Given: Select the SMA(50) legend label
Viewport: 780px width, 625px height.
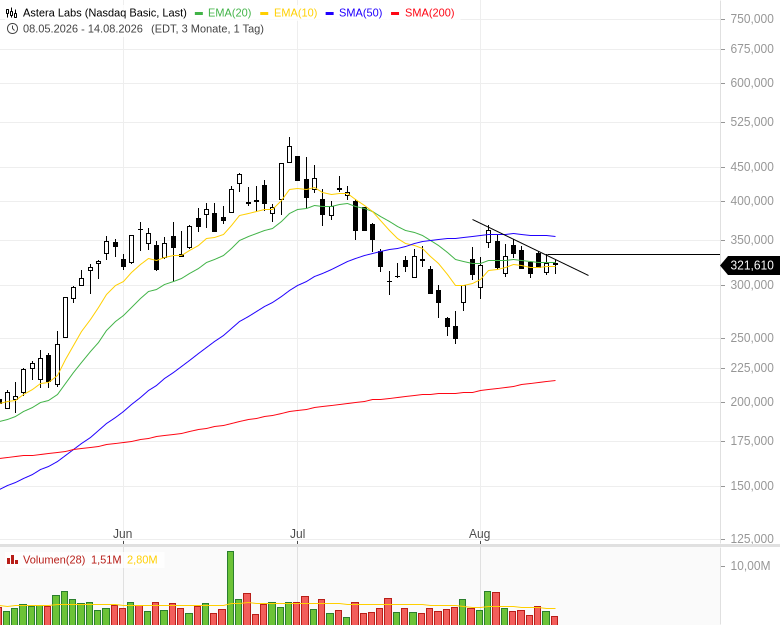Looking at the screenshot, I should pos(361,13).
